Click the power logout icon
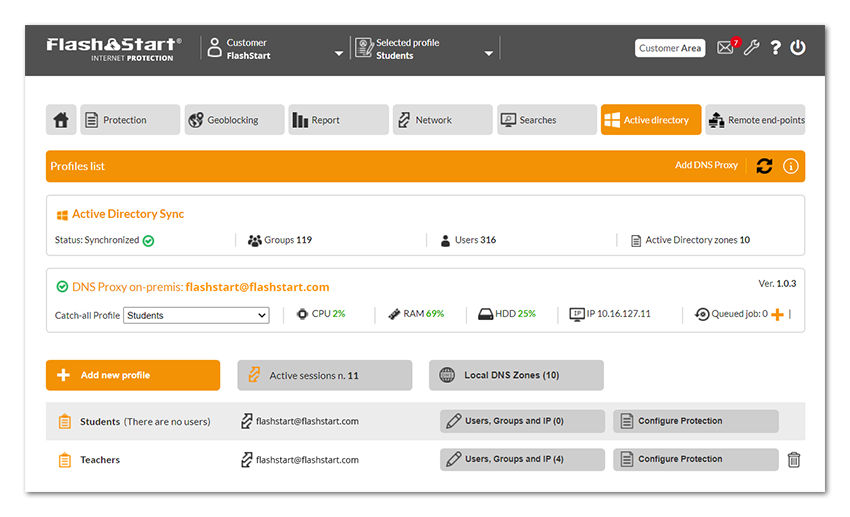 coord(797,48)
